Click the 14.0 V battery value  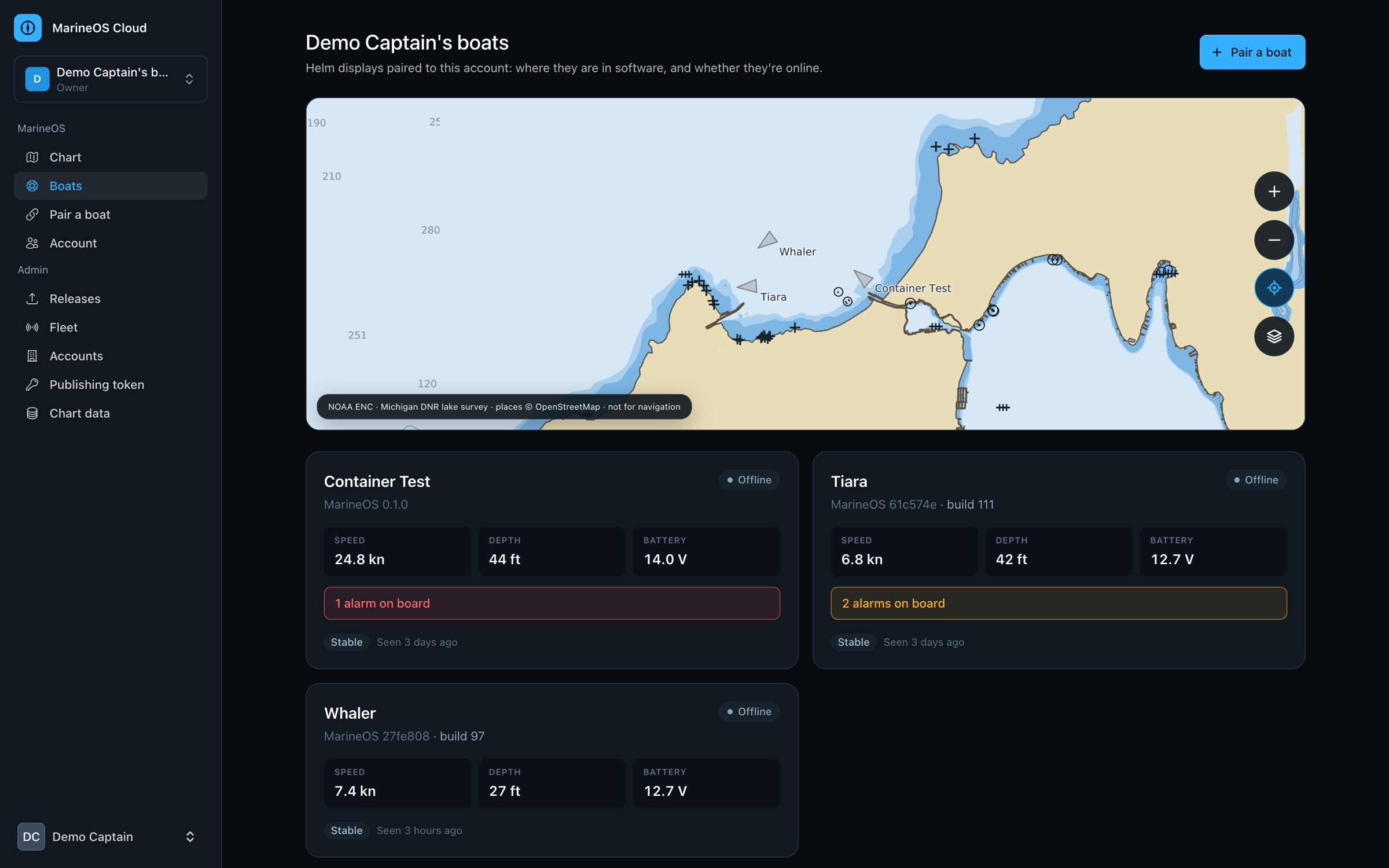(x=665, y=559)
